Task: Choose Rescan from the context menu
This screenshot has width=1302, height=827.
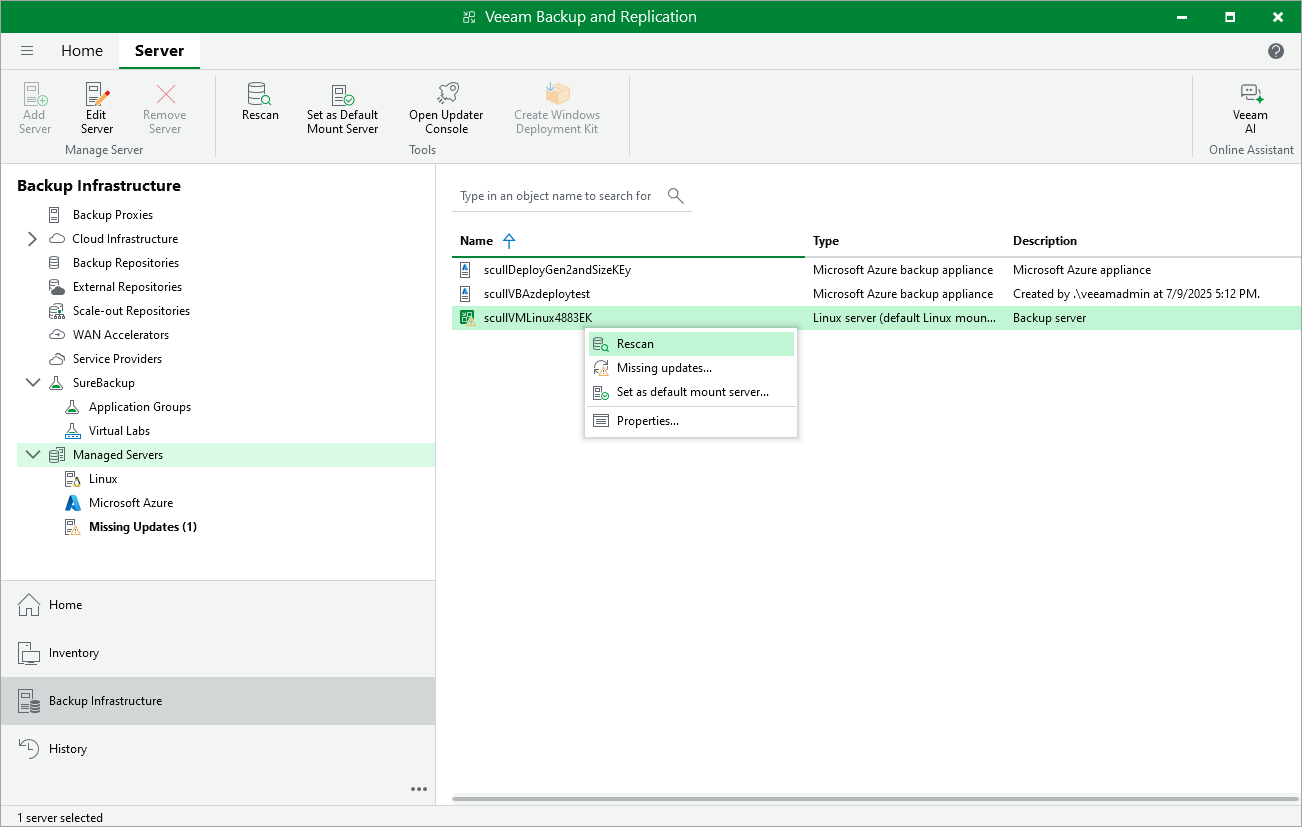Action: tap(691, 344)
